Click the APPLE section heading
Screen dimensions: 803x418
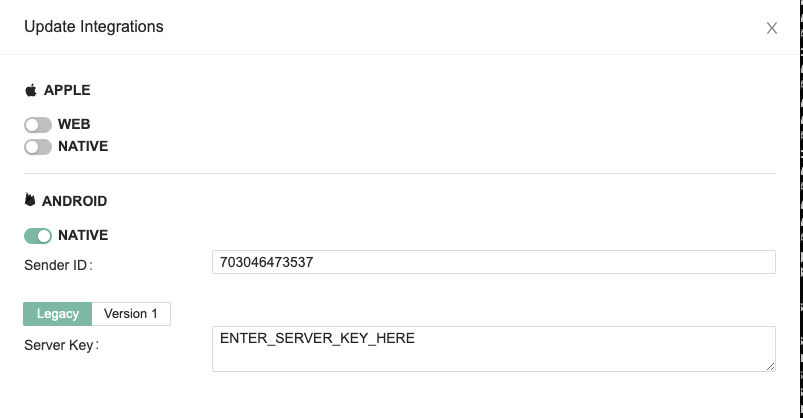(x=67, y=90)
